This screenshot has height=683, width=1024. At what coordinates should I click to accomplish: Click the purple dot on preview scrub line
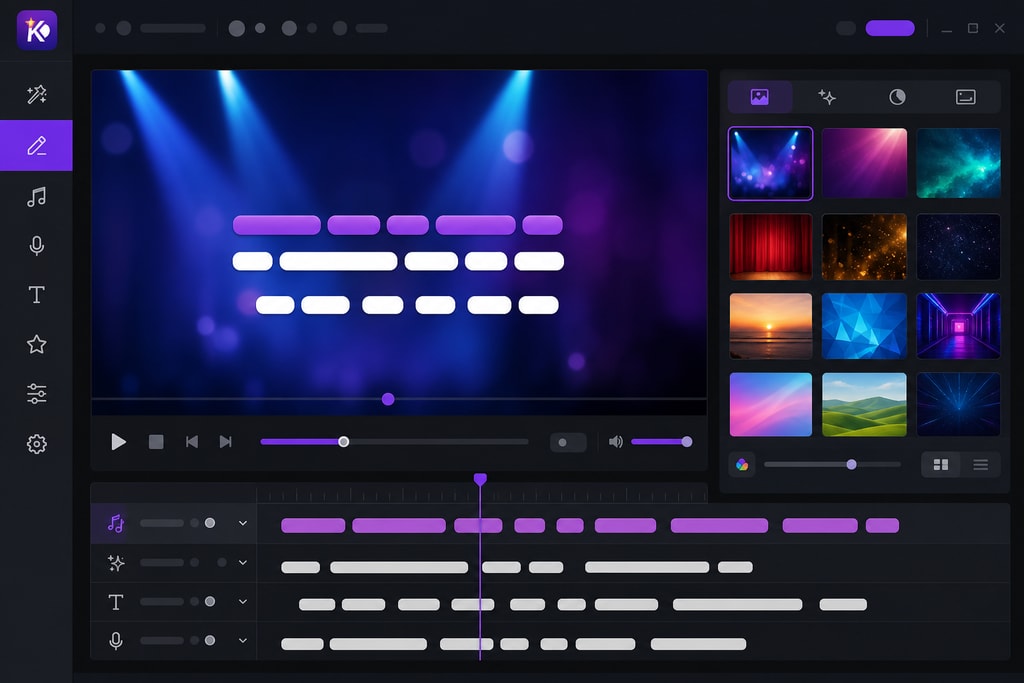pos(388,399)
